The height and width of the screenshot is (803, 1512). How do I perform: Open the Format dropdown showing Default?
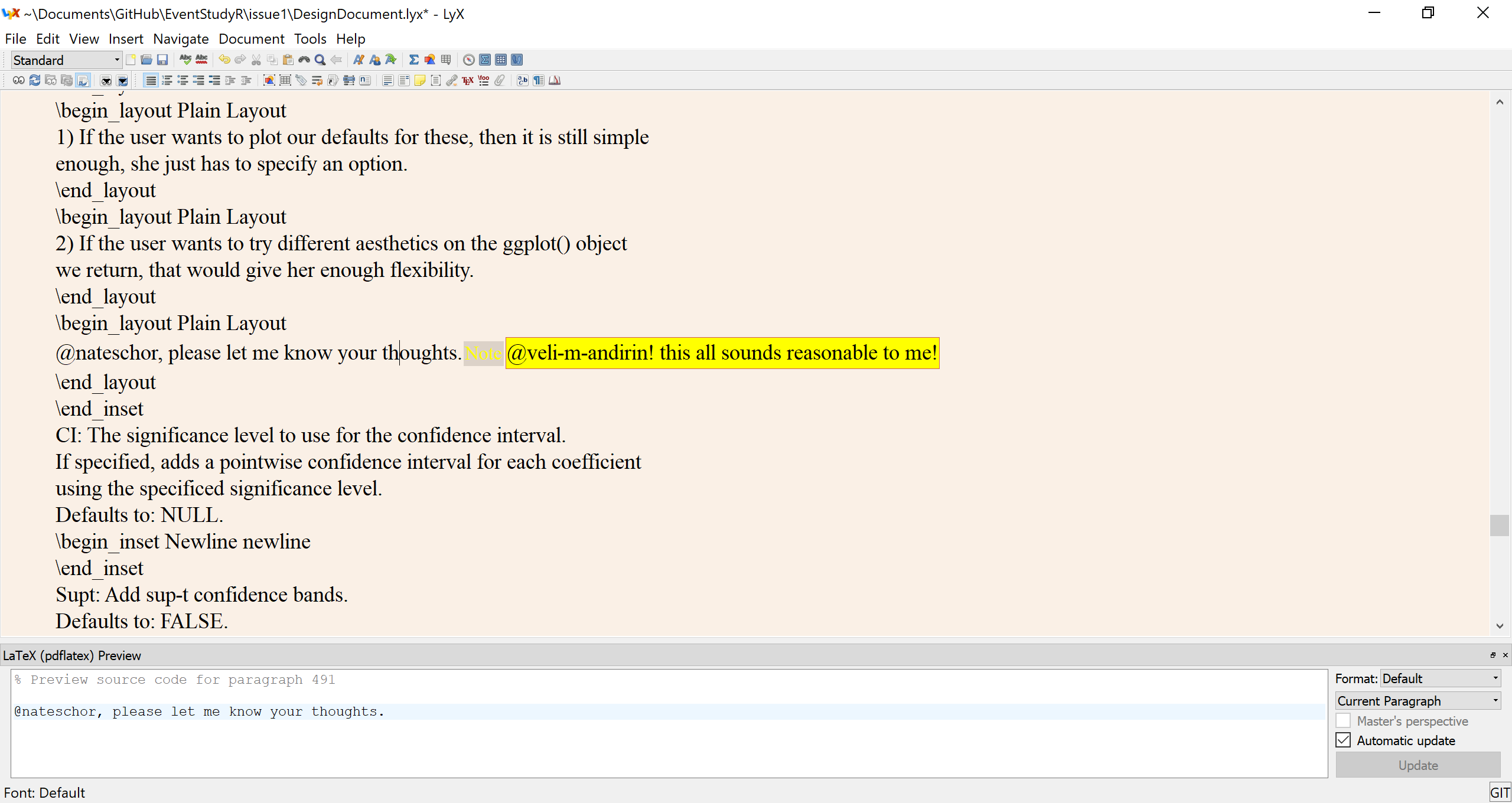coord(1440,678)
